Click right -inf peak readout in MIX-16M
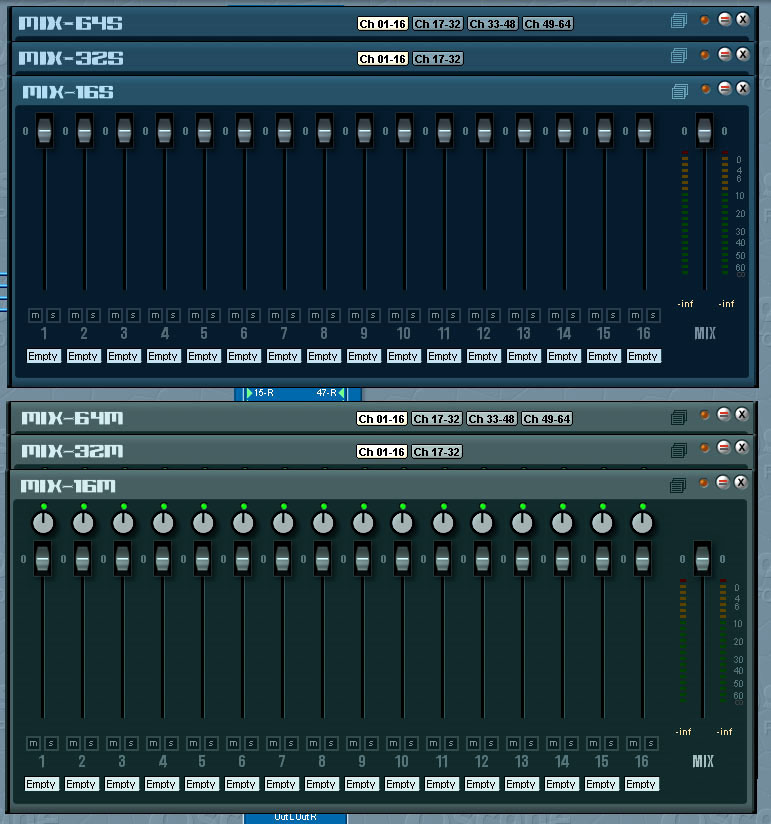This screenshot has height=824, width=771. click(724, 732)
